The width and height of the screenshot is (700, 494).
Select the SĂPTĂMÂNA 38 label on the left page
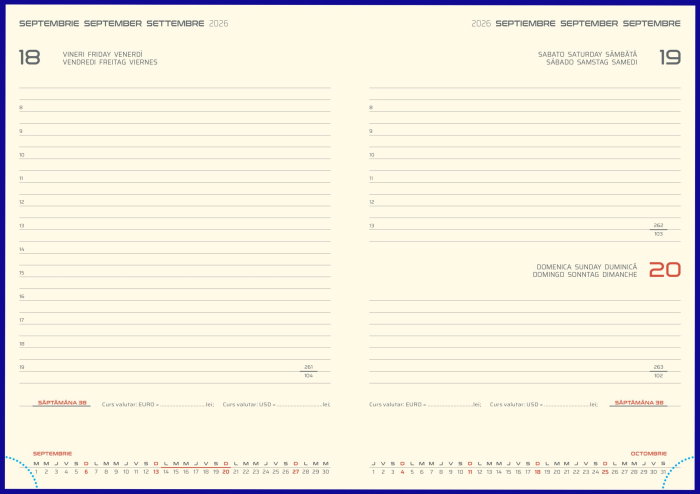pos(62,403)
